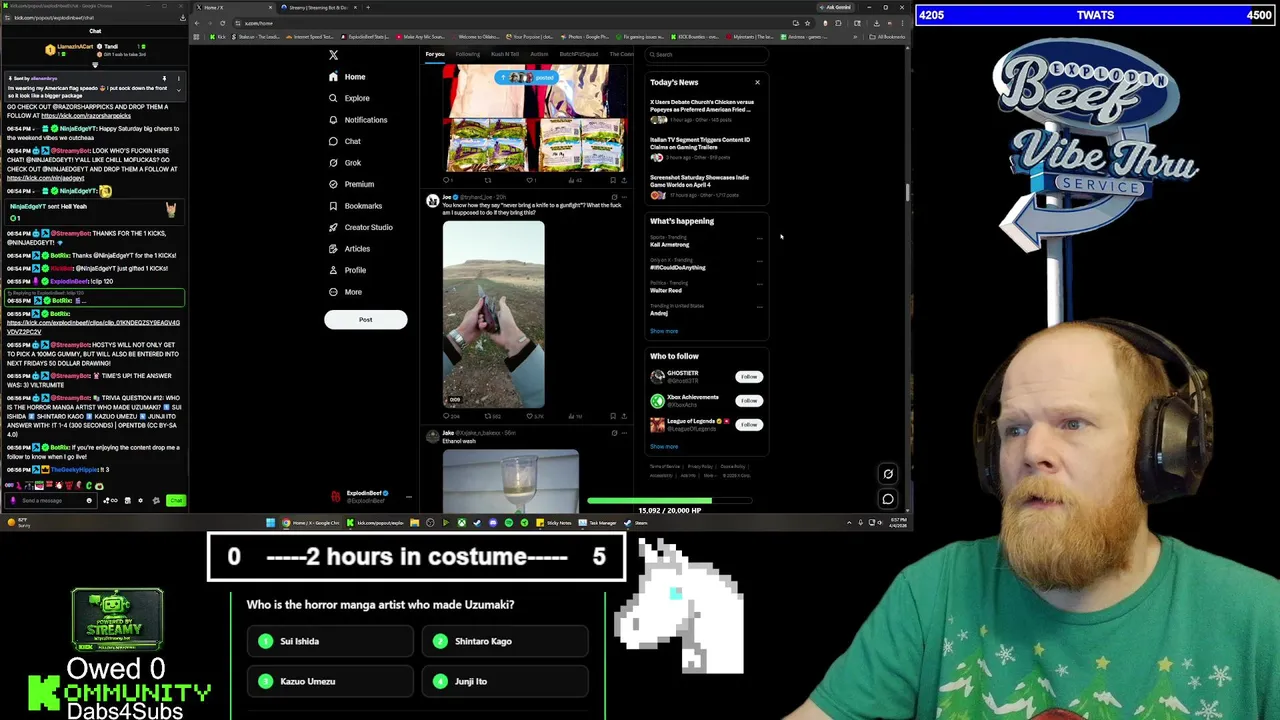Open Kali Armstrong trending topic
The width and height of the screenshot is (1280, 720).
coord(669,244)
